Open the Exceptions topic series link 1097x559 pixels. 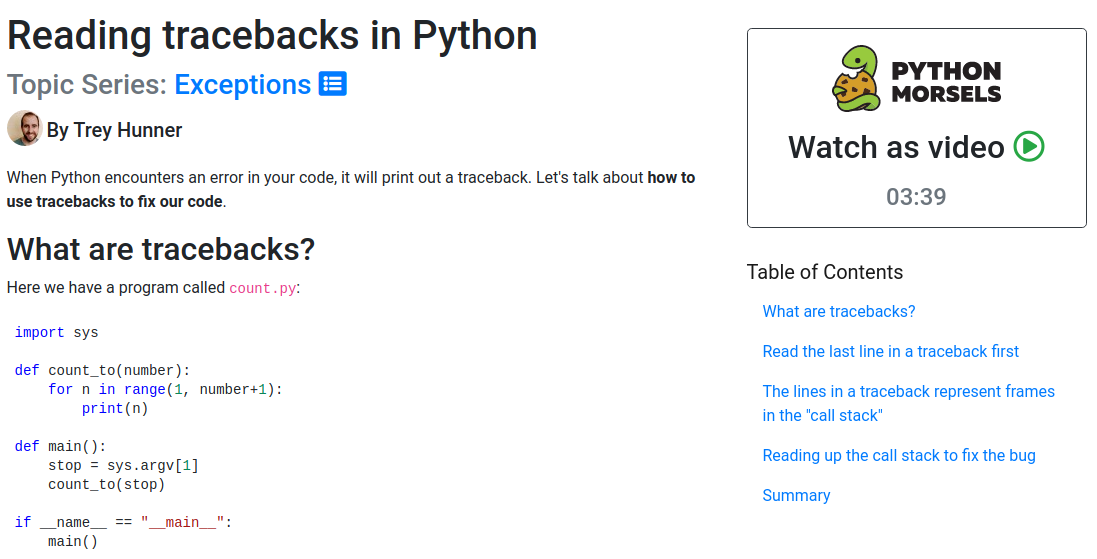coord(242,85)
